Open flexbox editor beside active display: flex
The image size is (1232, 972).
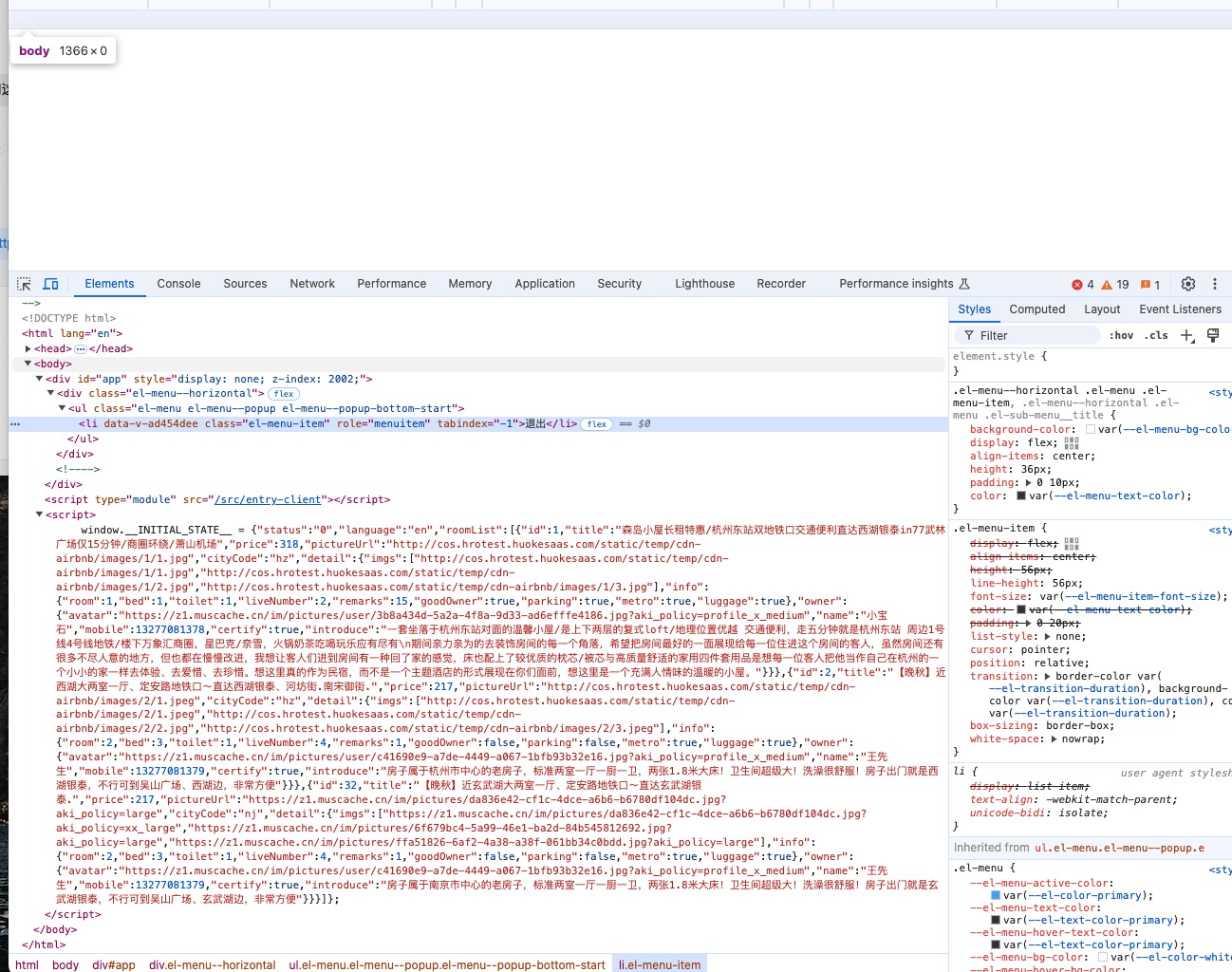[1072, 442]
